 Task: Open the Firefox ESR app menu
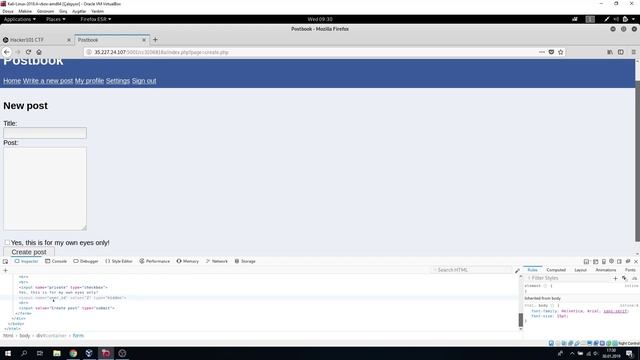(96, 19)
